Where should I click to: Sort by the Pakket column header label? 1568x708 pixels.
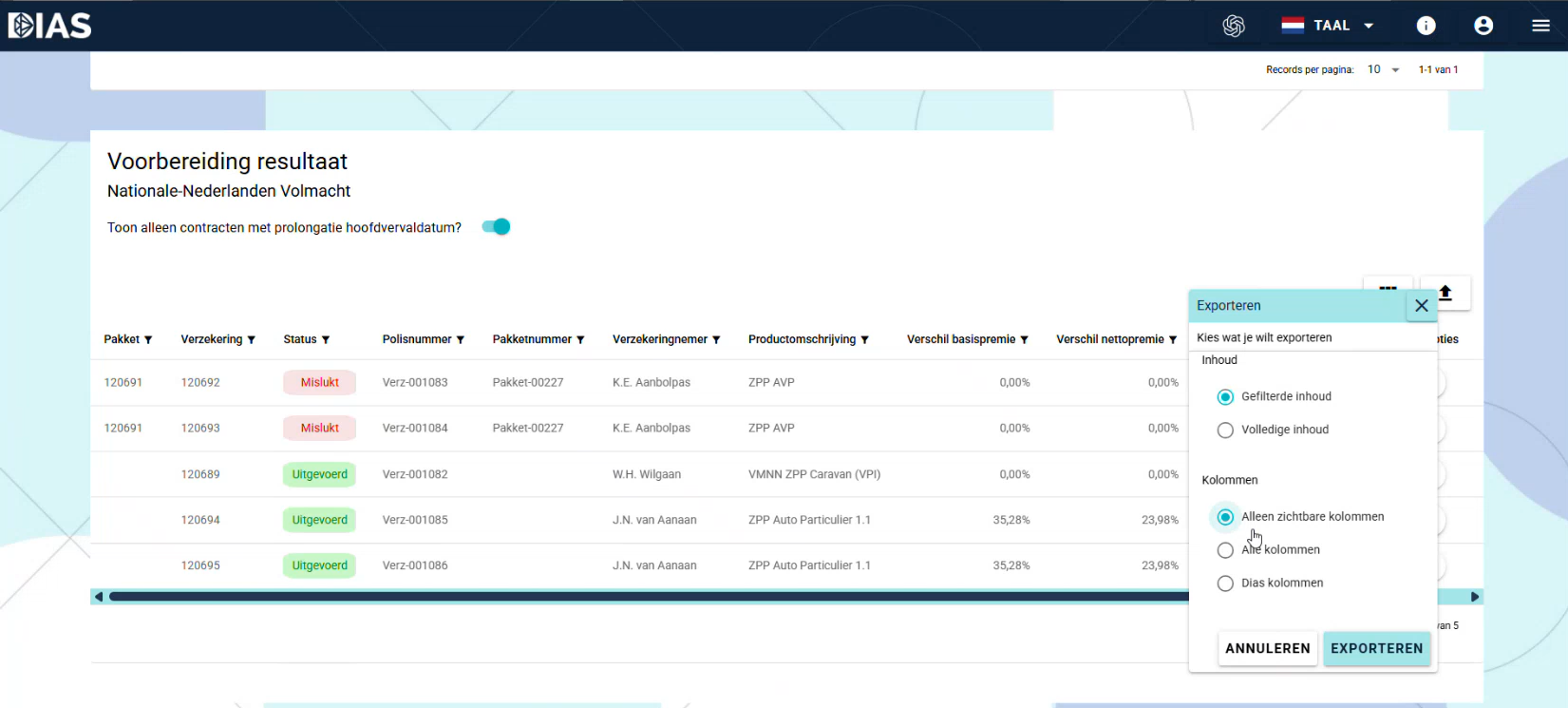[x=122, y=339]
